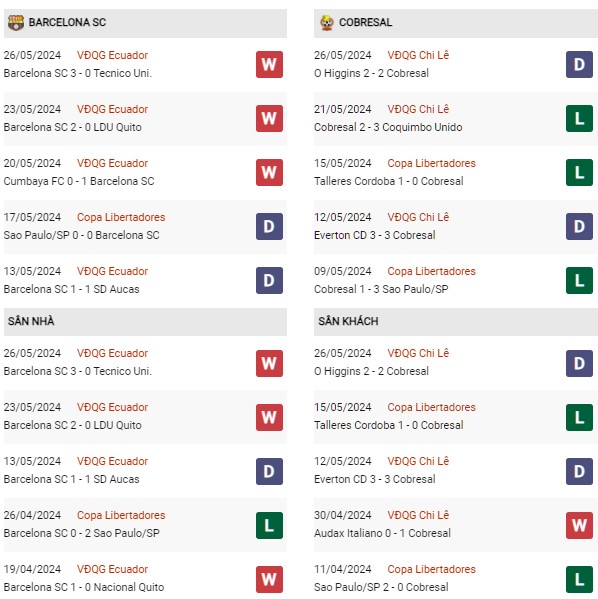Viewport: 598px width, 599px height.
Task: Open the Copa Libertadores link dated 17/05/2024
Action: click(x=121, y=217)
